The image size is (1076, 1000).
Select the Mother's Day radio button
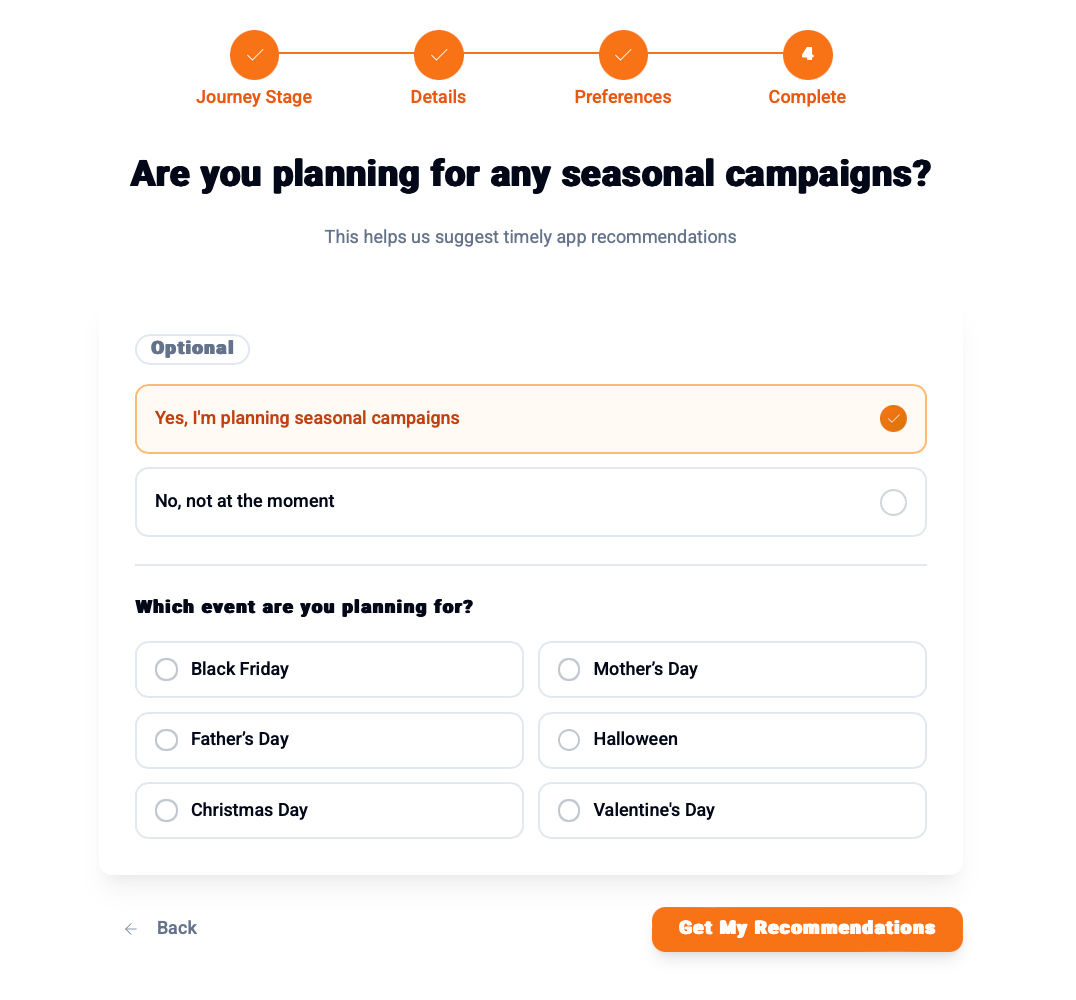(x=569, y=669)
